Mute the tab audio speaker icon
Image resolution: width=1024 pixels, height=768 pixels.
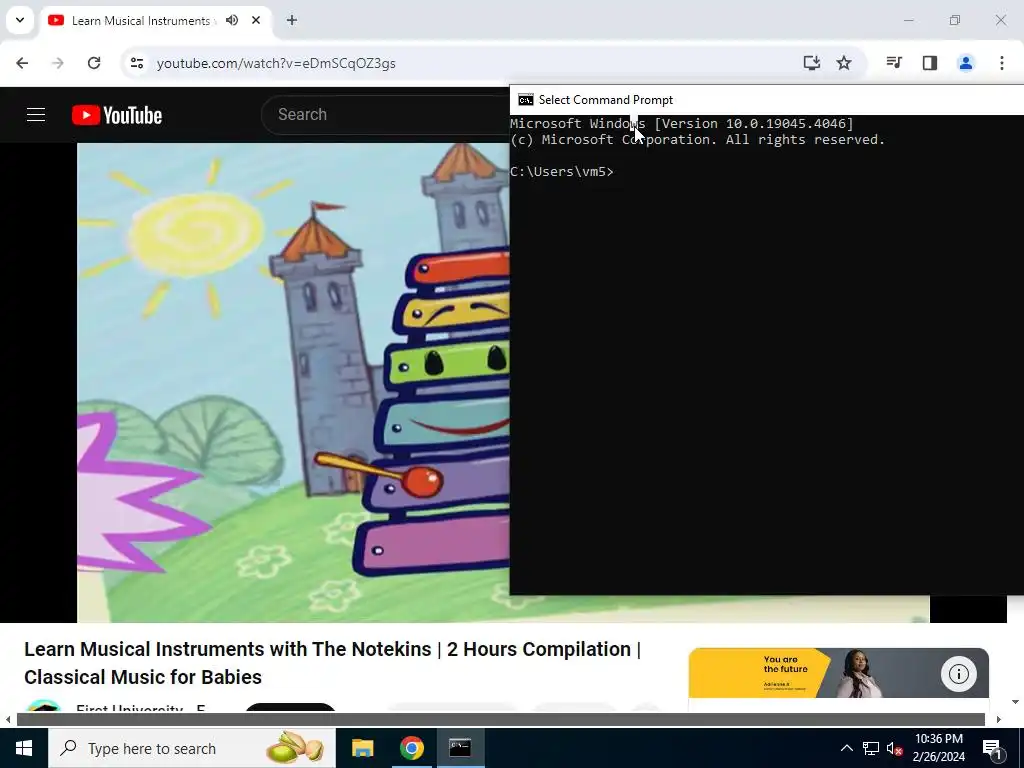(x=232, y=20)
